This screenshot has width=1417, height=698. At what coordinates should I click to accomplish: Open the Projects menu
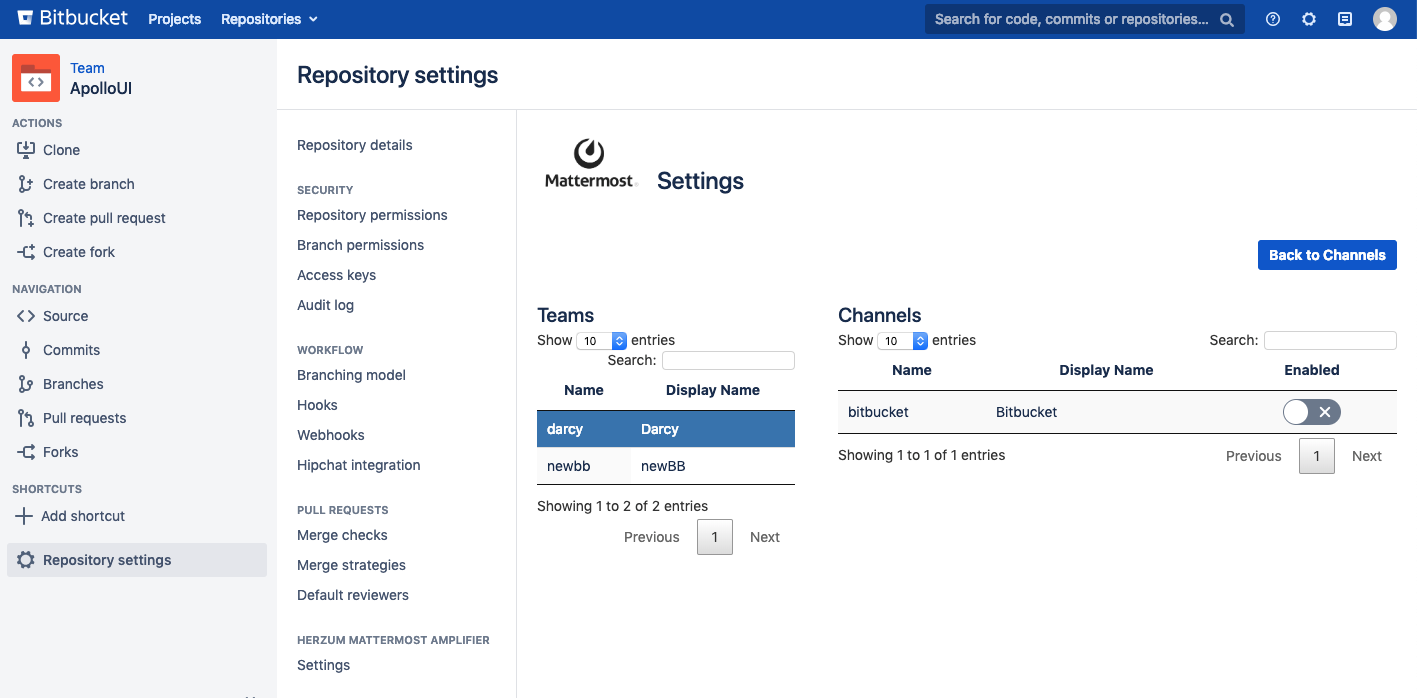(174, 19)
